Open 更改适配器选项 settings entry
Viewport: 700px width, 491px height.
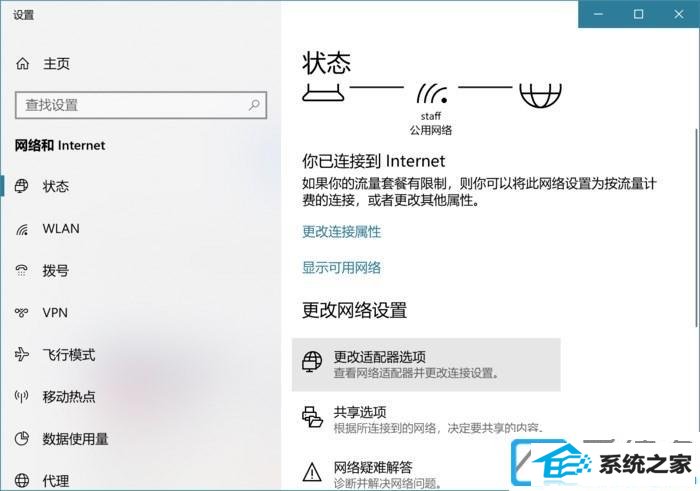point(426,364)
